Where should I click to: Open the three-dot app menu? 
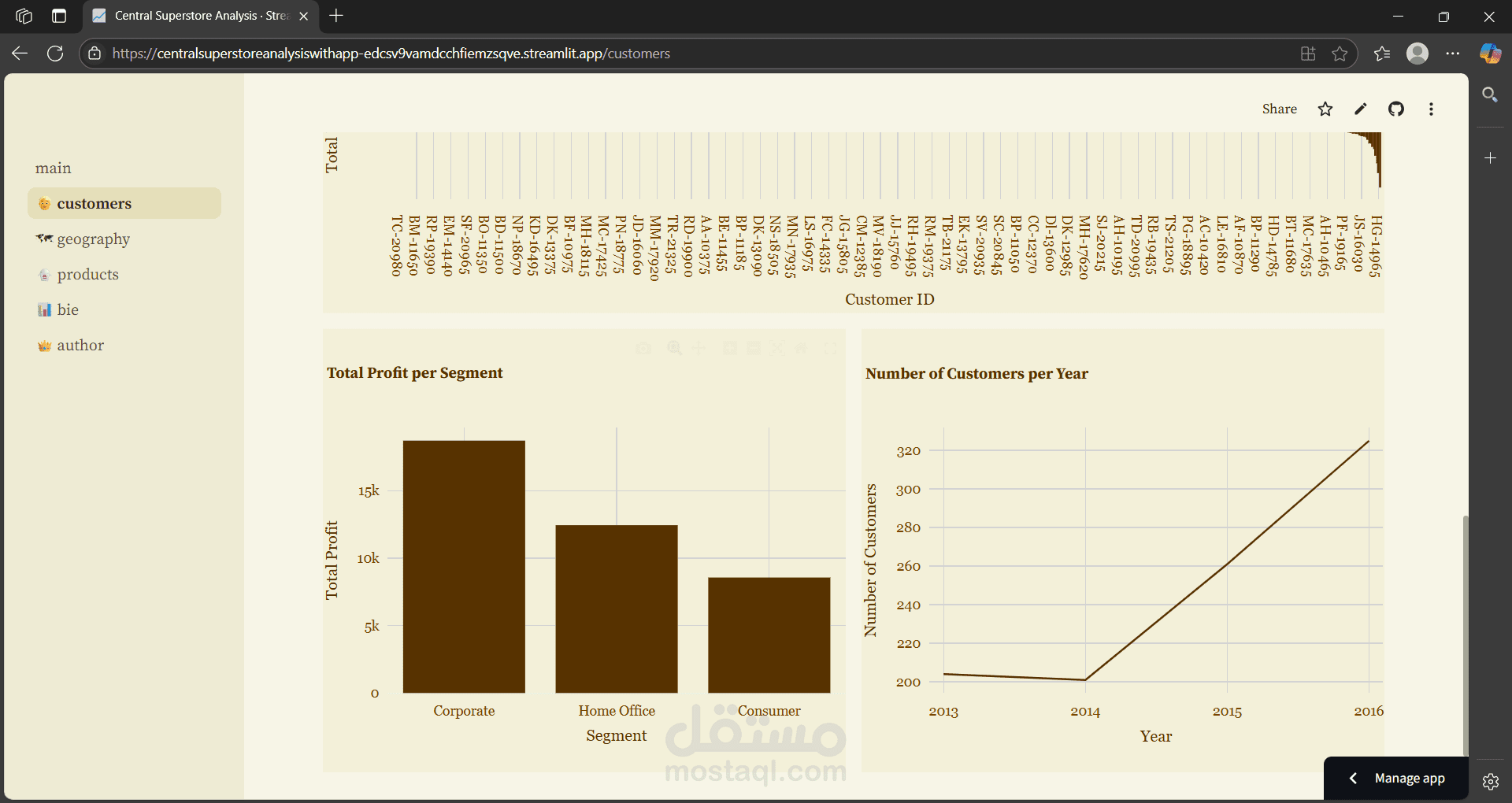1431,109
